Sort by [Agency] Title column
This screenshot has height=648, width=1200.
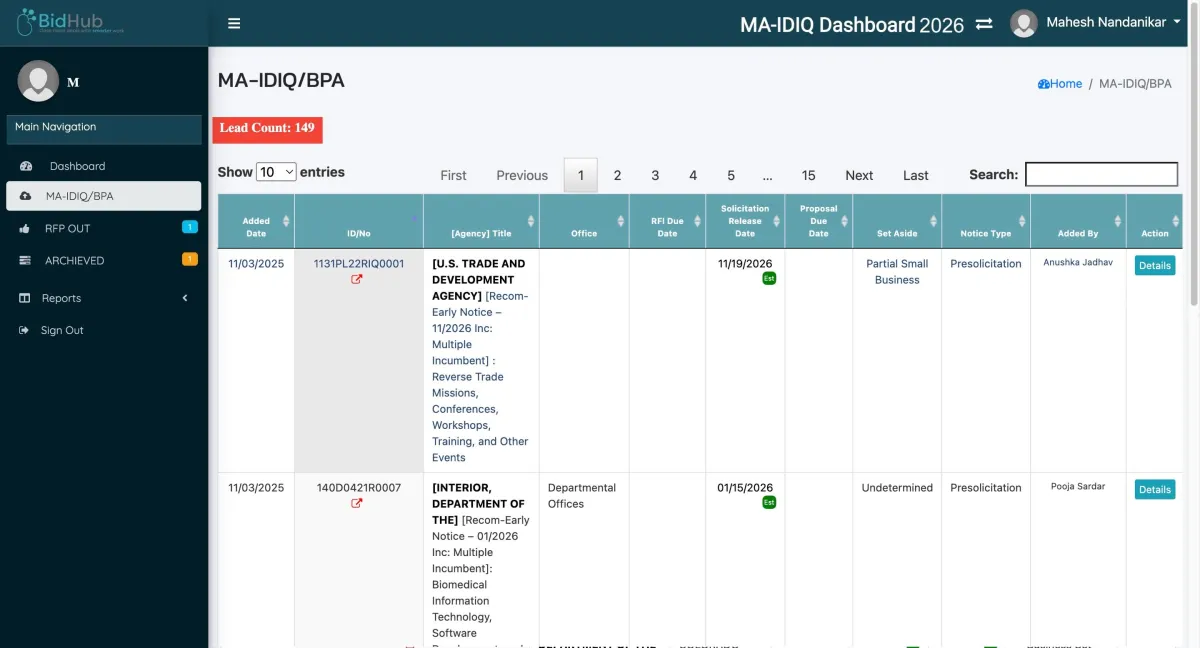pos(481,221)
